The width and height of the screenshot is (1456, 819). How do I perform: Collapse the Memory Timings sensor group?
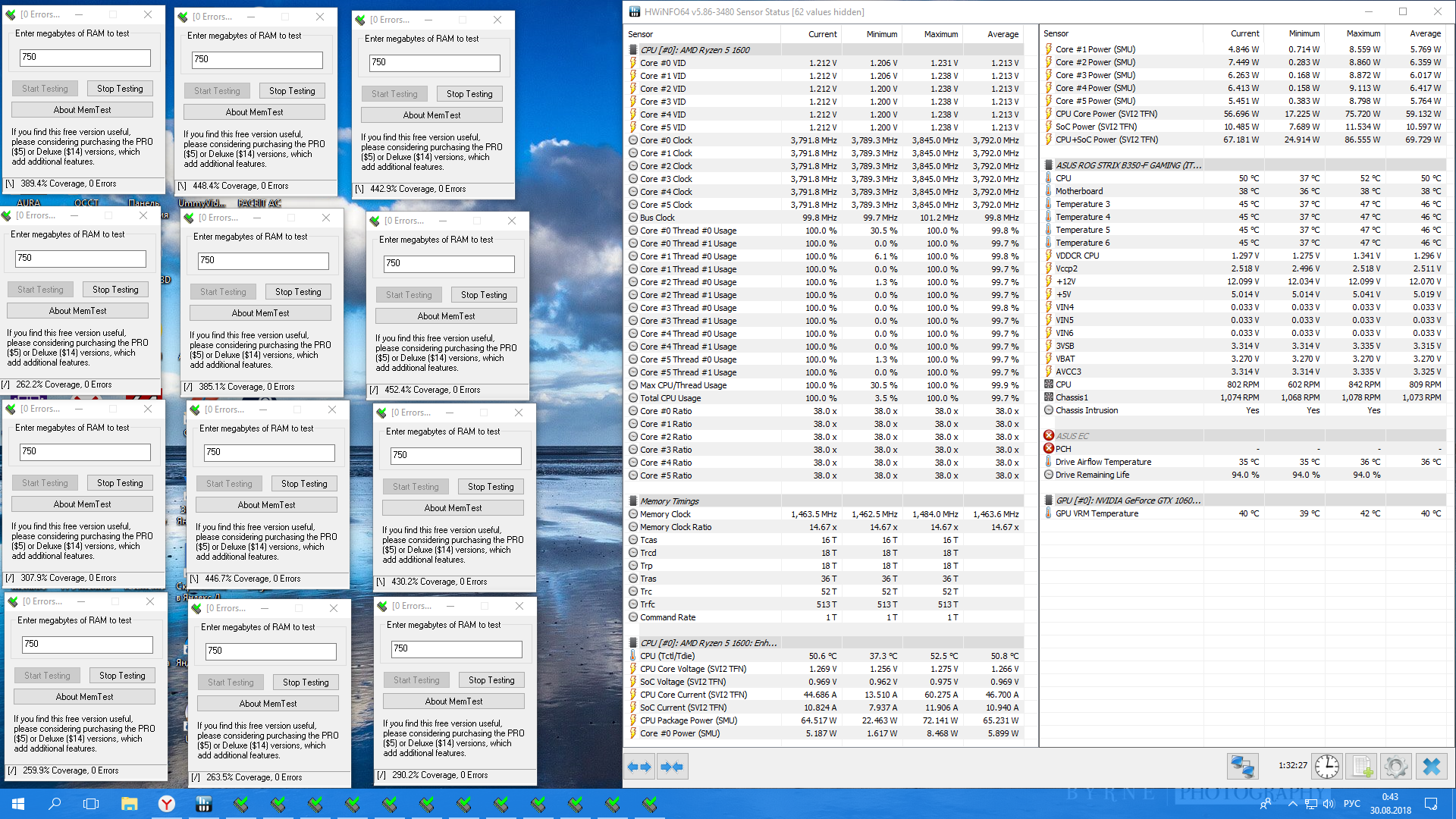(x=669, y=501)
